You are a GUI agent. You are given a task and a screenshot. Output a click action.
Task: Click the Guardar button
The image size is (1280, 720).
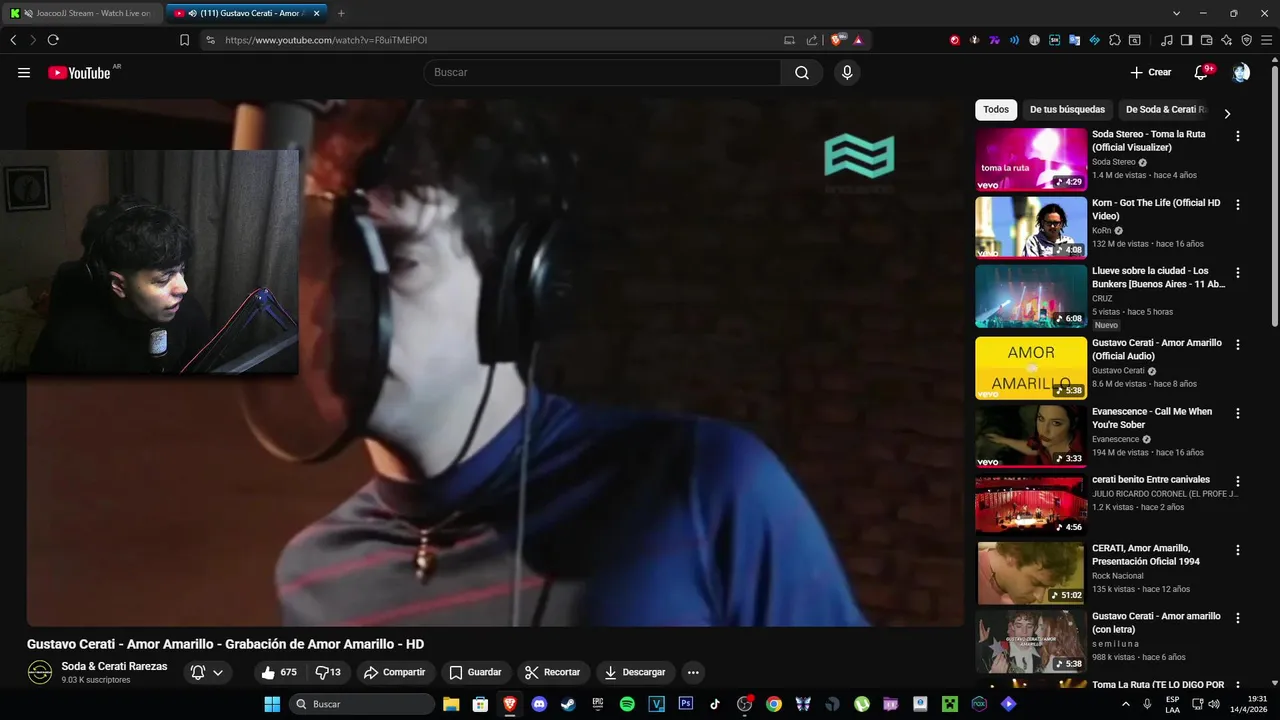pyautogui.click(x=475, y=672)
